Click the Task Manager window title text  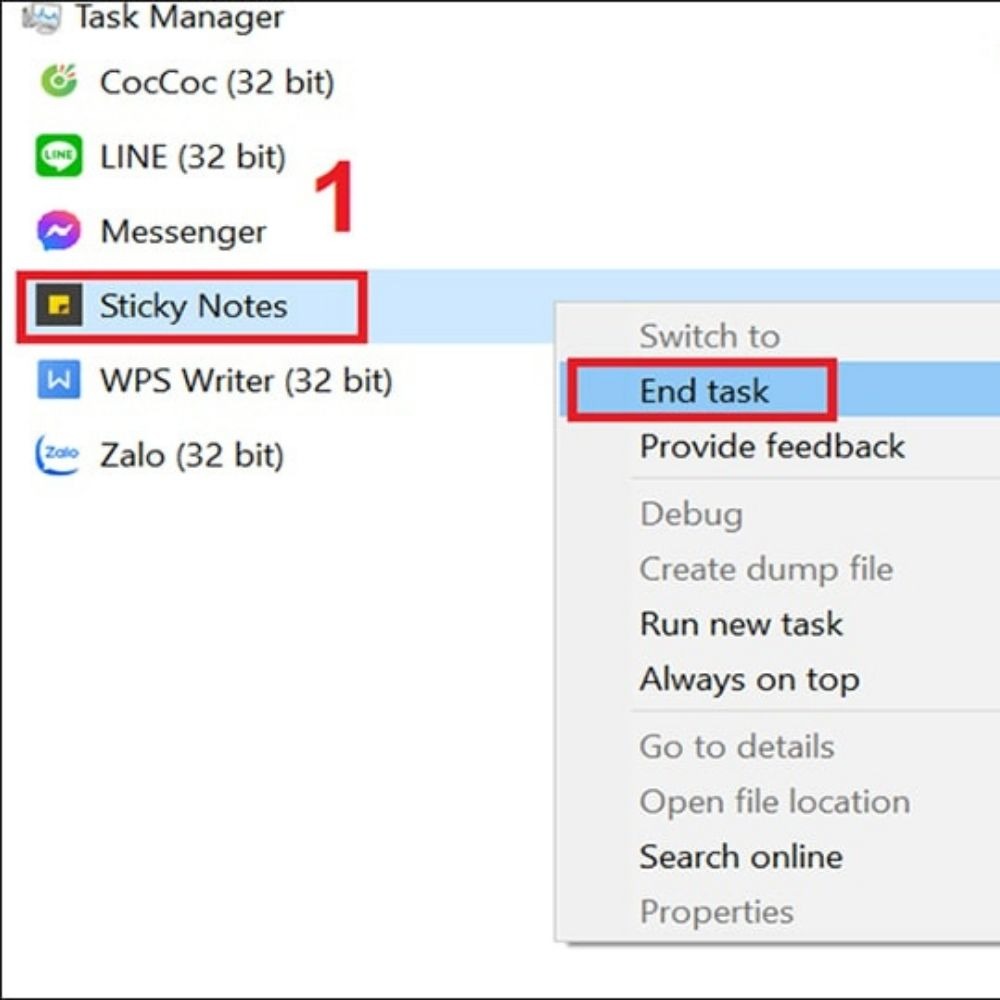click(179, 16)
